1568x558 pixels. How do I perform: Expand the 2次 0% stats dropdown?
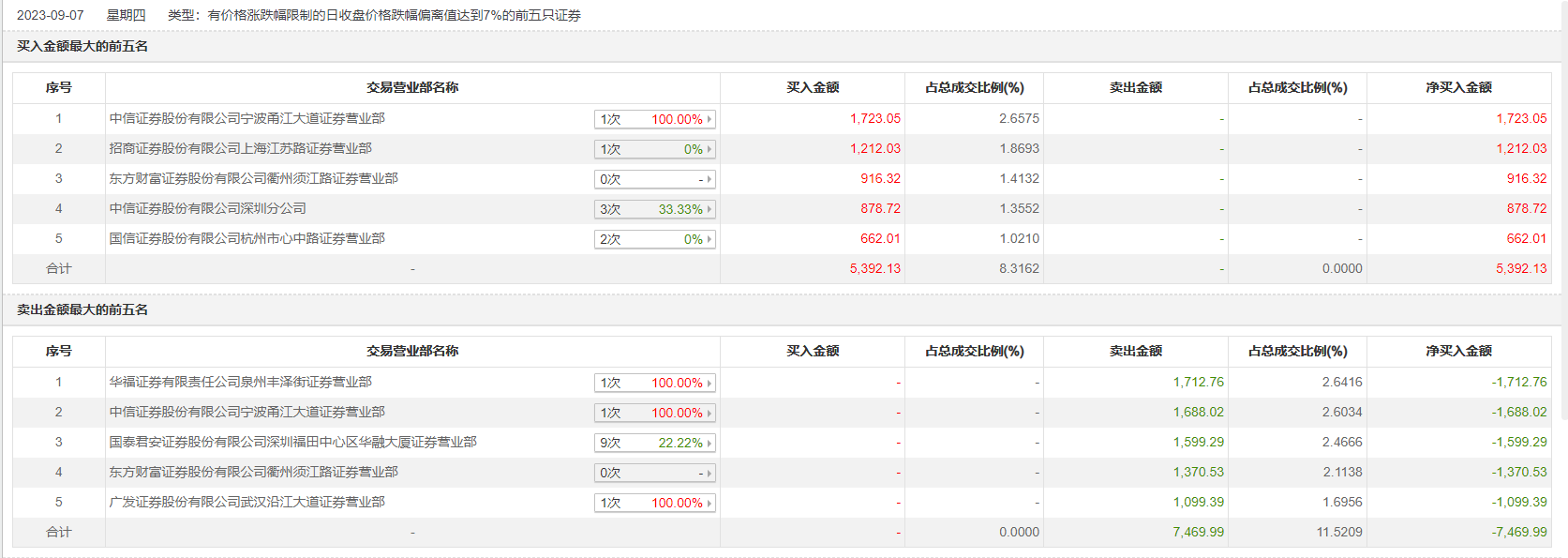click(654, 239)
